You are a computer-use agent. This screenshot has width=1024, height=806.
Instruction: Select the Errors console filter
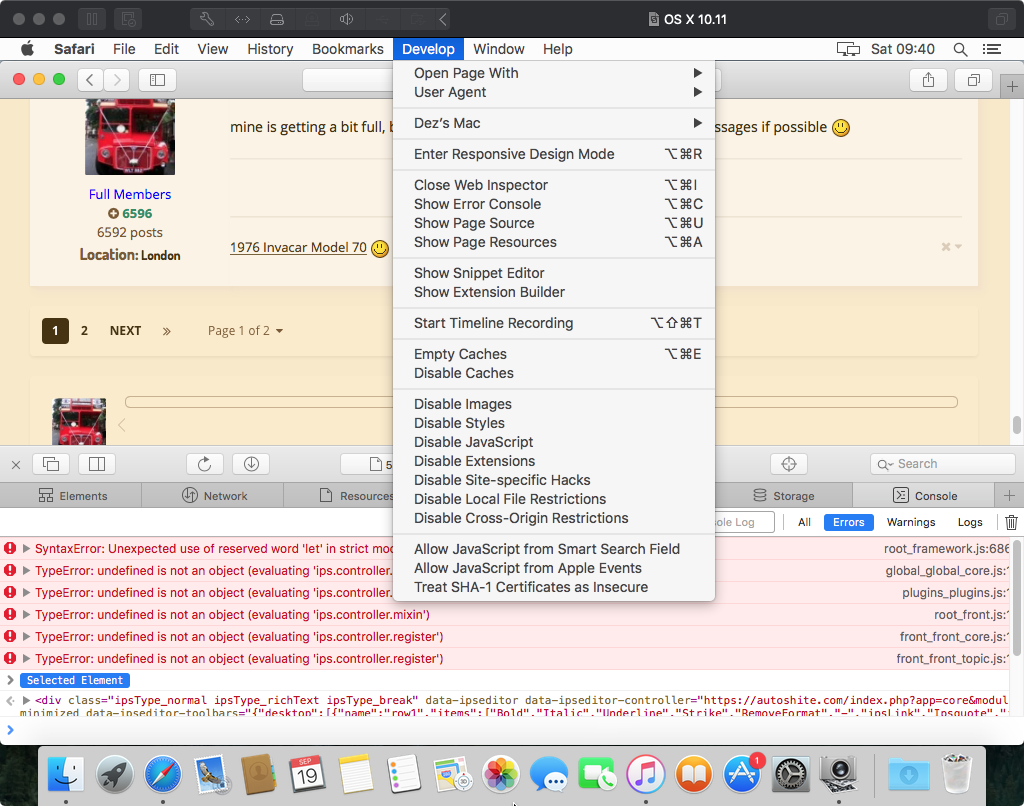(x=848, y=522)
